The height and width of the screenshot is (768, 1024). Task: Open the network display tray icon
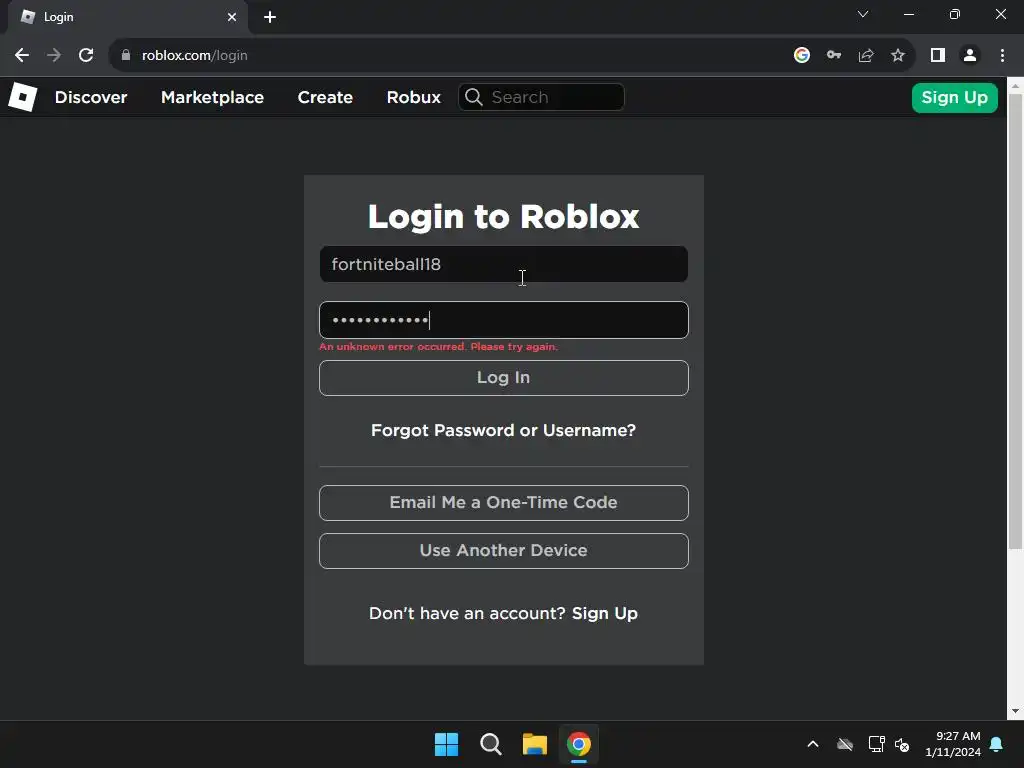876,744
